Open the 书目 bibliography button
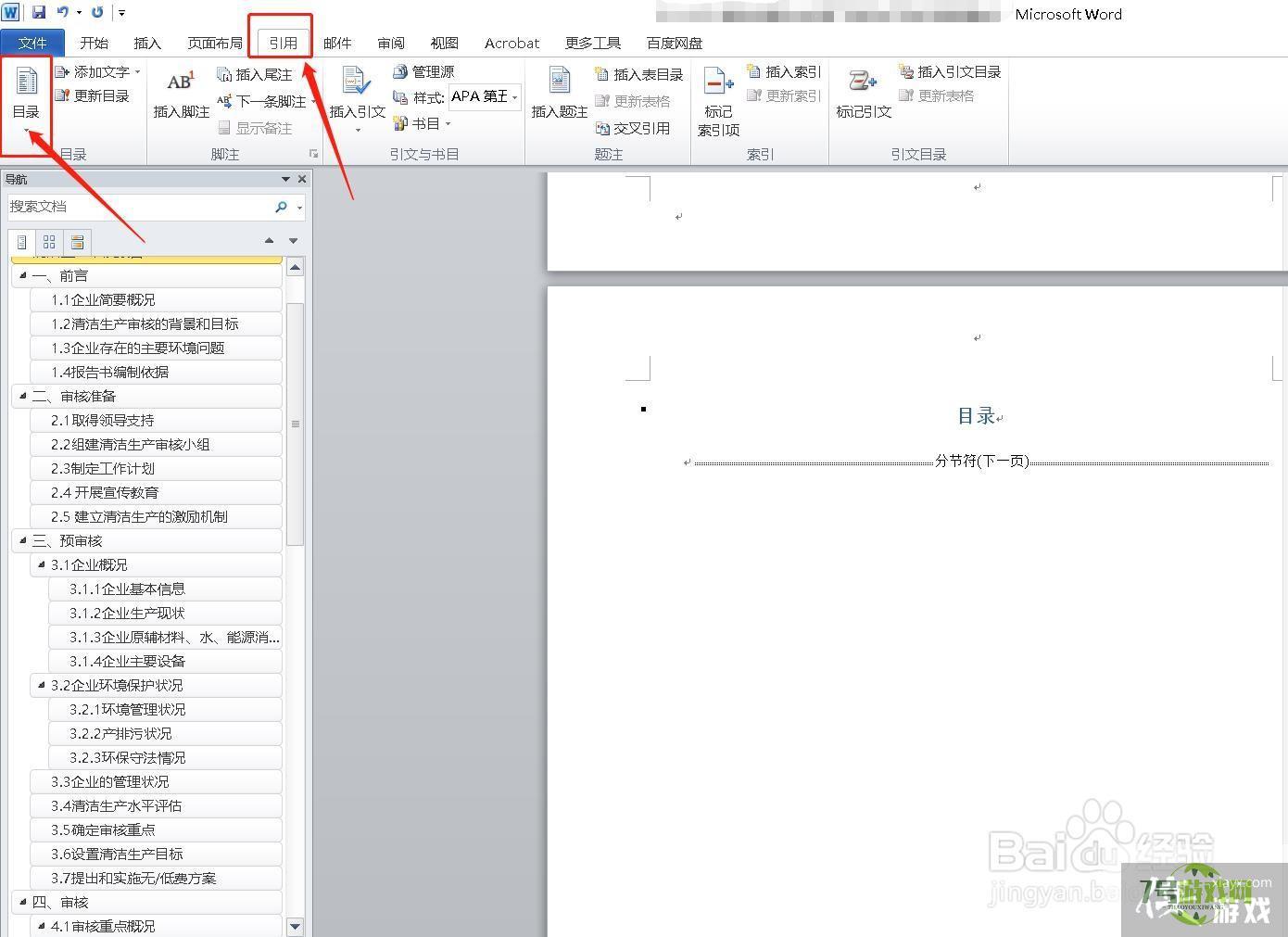Screen dimensions: 1288x937 coord(422,123)
